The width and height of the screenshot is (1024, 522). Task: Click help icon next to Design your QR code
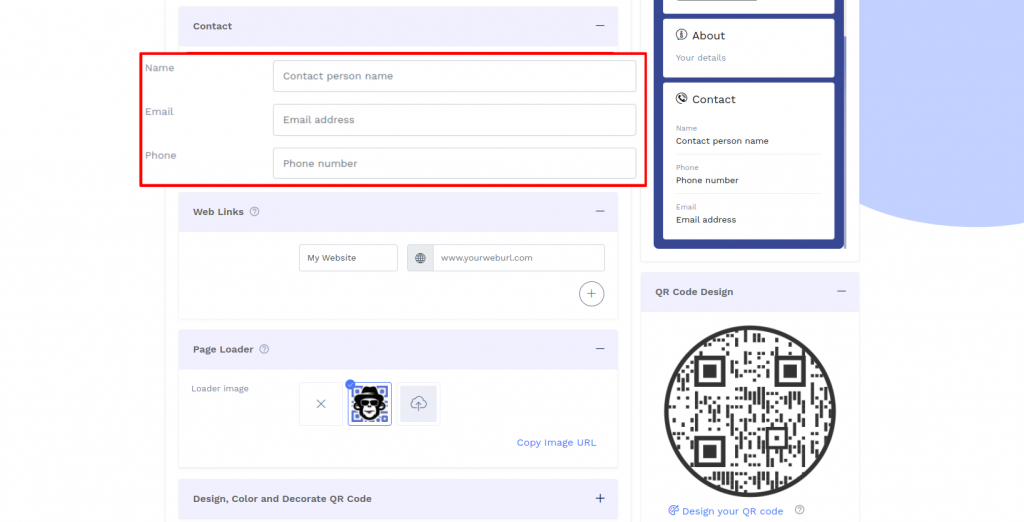coord(799,510)
